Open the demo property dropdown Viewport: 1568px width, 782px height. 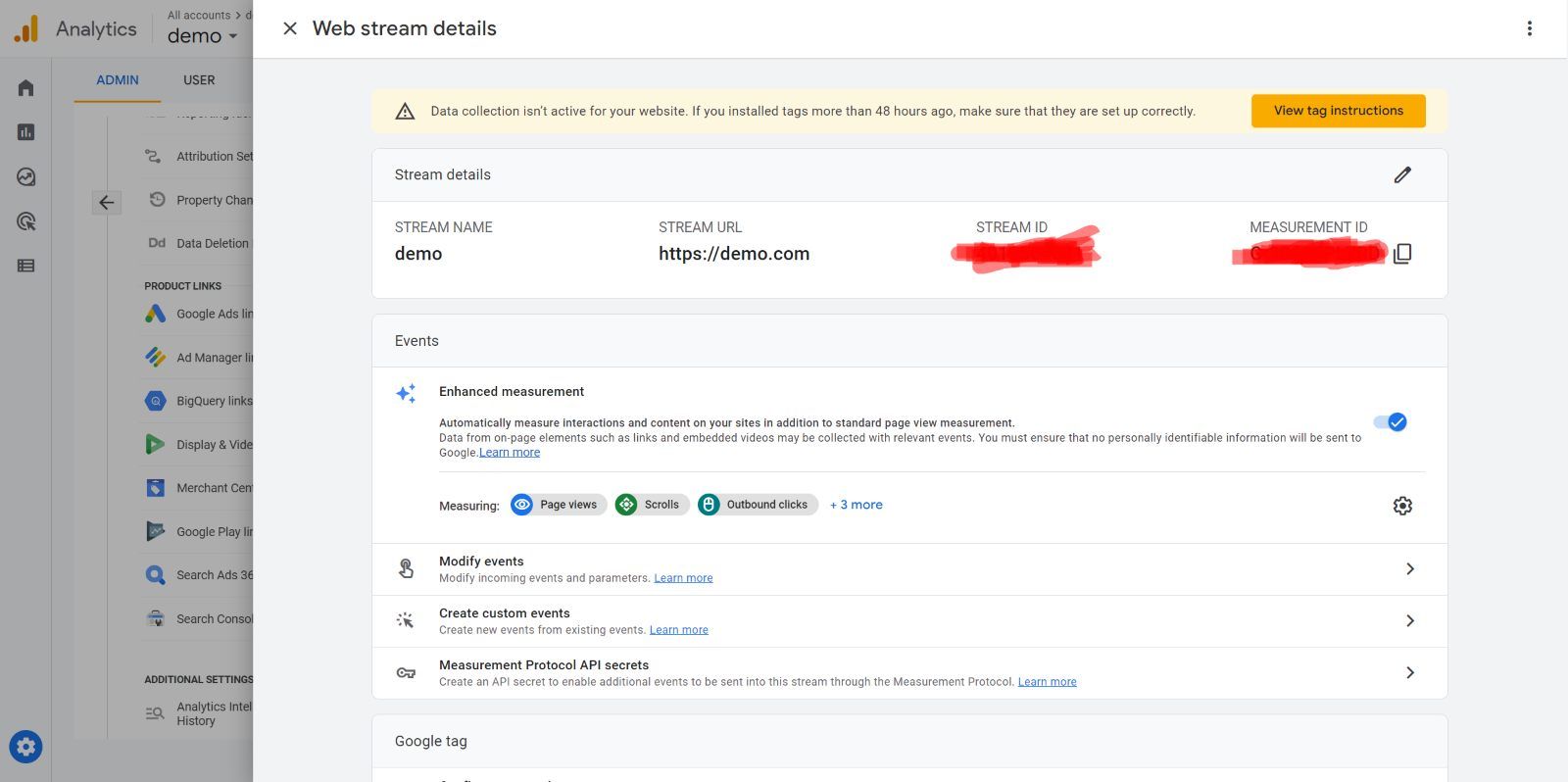click(x=203, y=36)
